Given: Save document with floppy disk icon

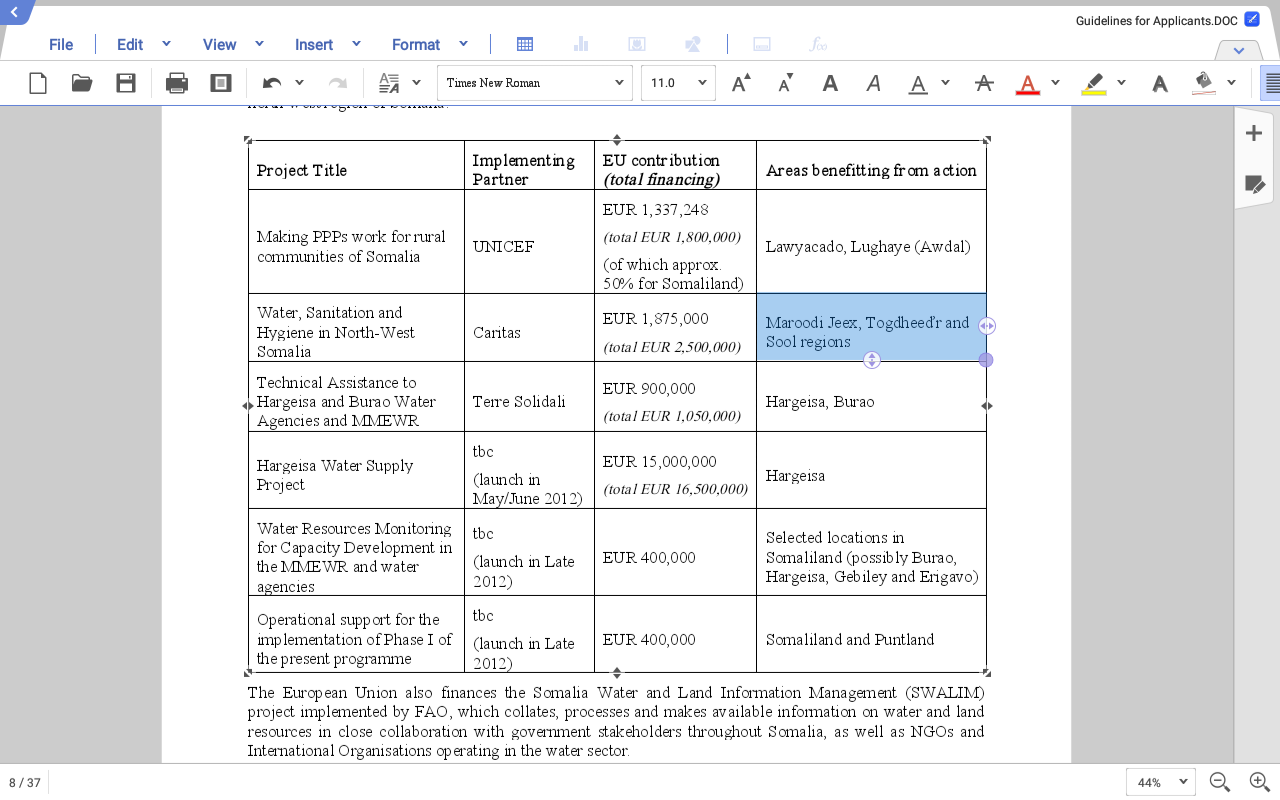Looking at the screenshot, I should [126, 83].
